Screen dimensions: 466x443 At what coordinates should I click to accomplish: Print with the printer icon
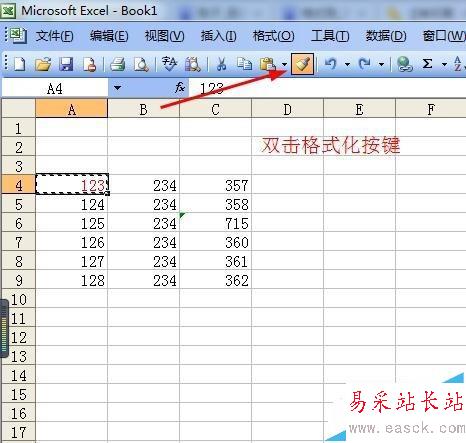(118, 64)
